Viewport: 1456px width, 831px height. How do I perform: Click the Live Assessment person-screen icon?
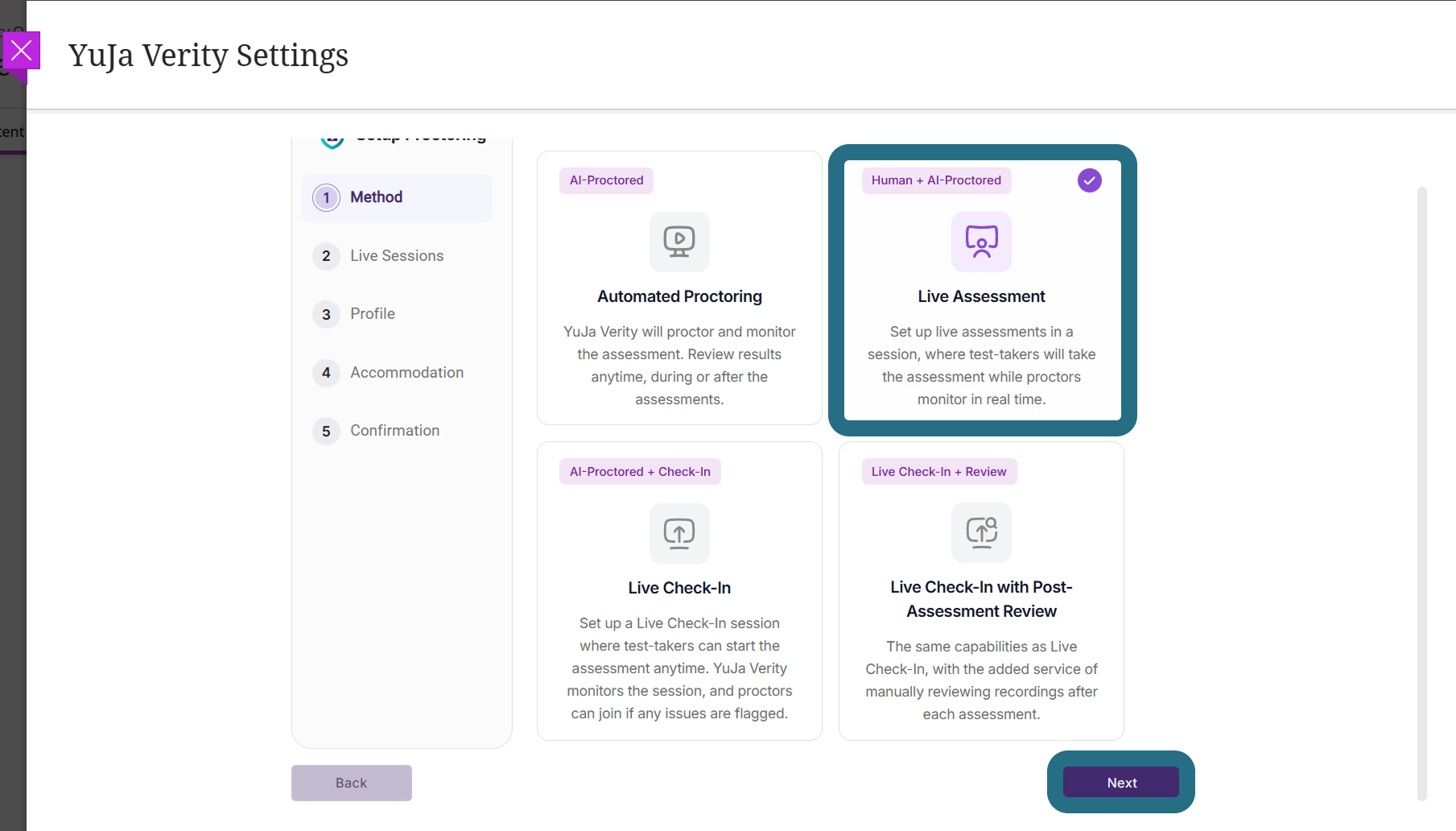(981, 242)
